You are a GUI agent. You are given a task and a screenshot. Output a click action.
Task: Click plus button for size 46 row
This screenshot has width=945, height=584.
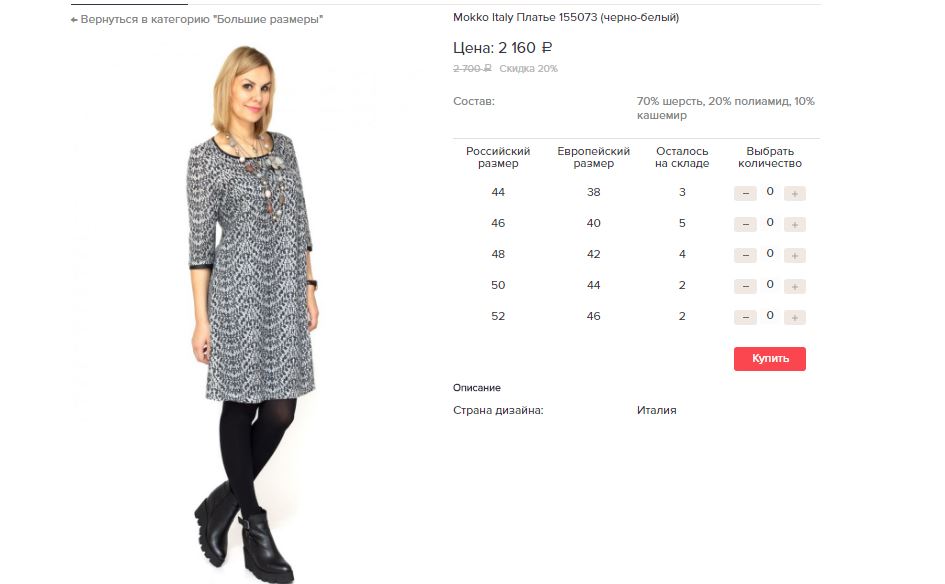click(794, 225)
